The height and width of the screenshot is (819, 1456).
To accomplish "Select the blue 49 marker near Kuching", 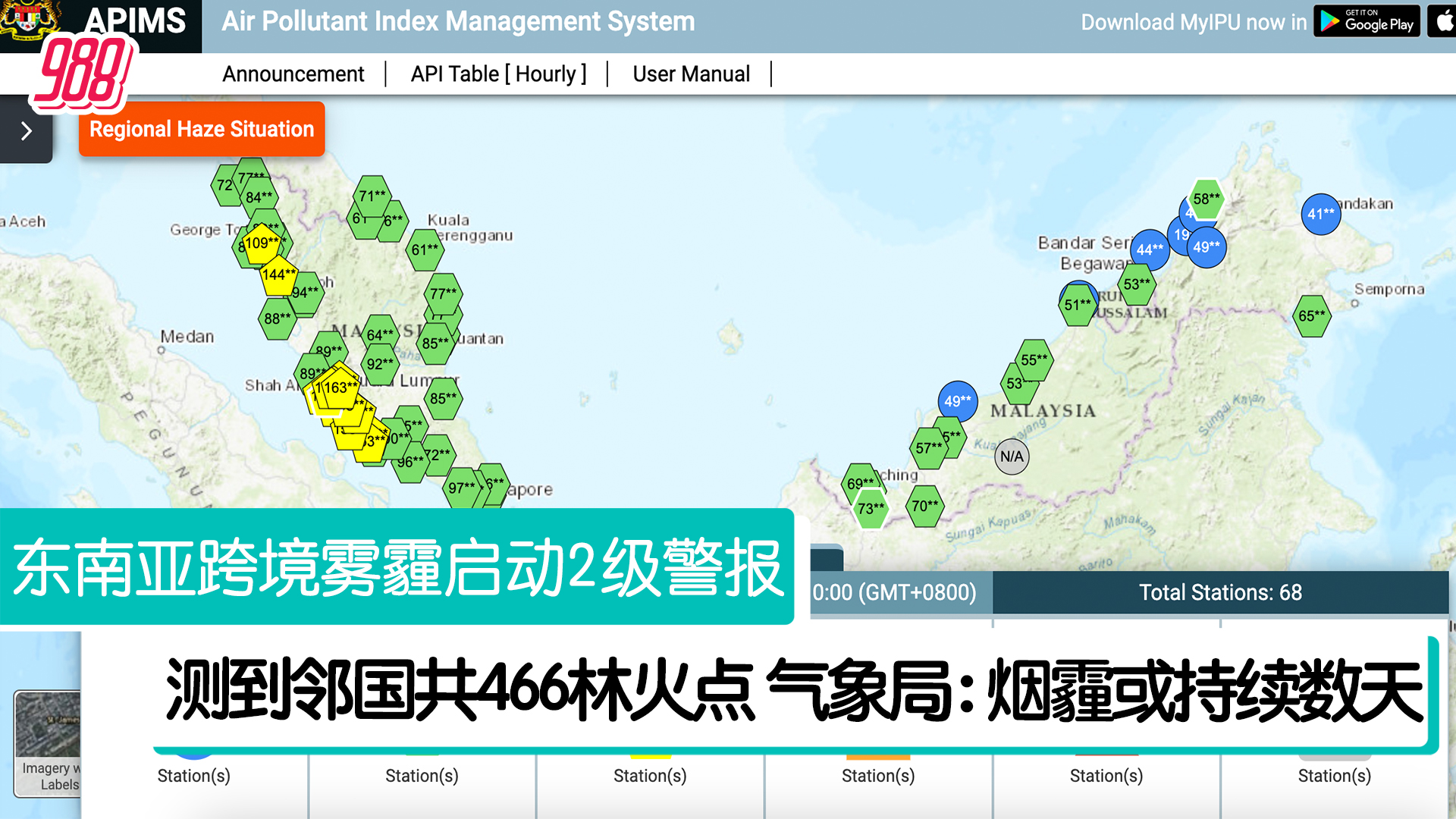I will [x=959, y=401].
